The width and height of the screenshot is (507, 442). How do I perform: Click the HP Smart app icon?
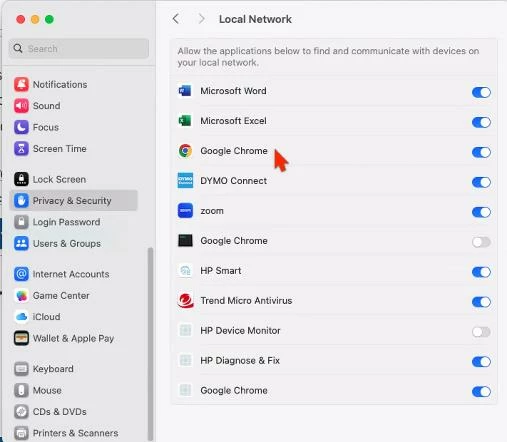pyautogui.click(x=185, y=271)
